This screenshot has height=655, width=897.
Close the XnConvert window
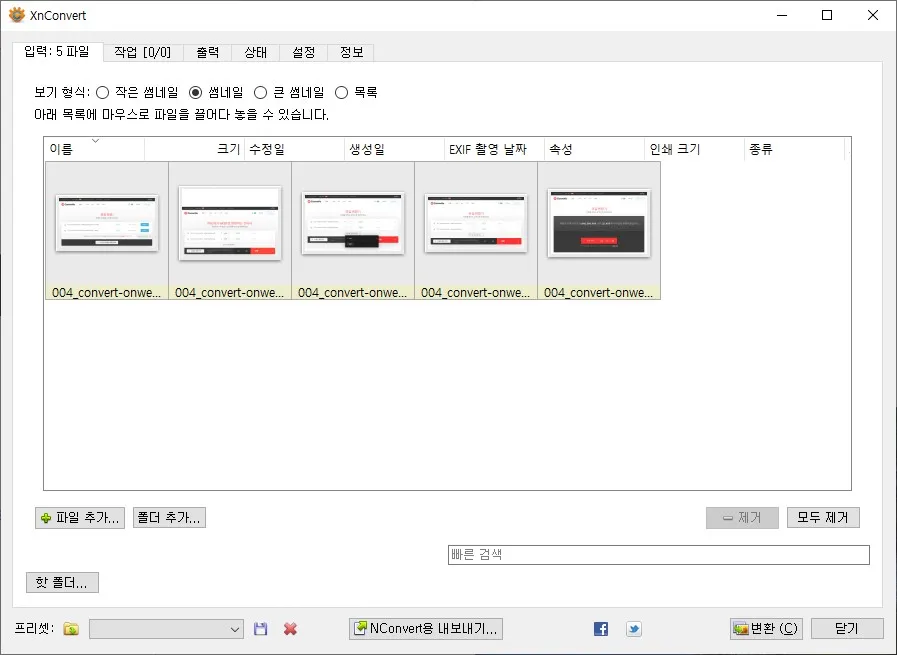[872, 15]
